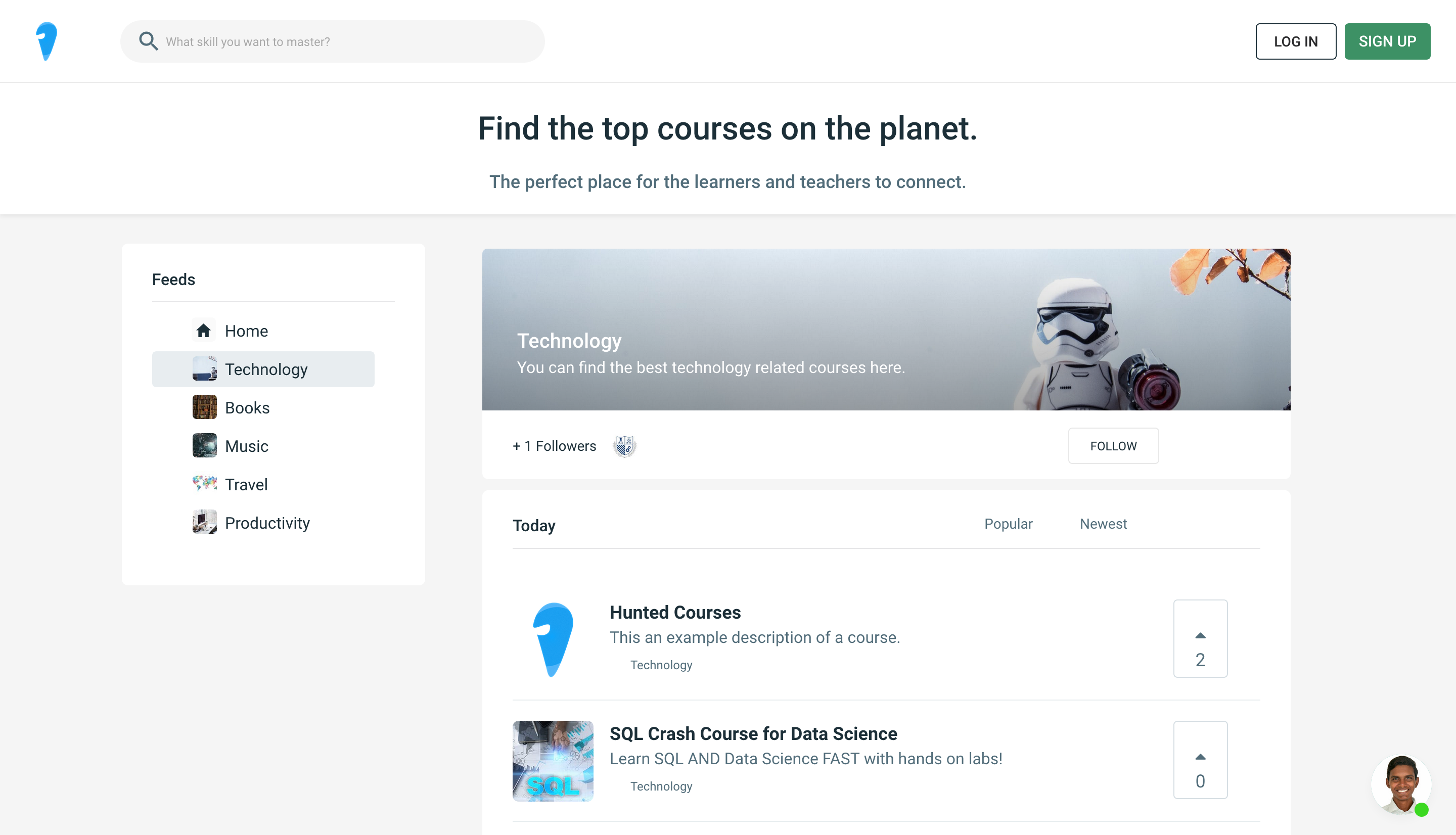Click the Technology feed thumbnail icon
Viewport: 1456px width, 835px height.
coord(205,369)
